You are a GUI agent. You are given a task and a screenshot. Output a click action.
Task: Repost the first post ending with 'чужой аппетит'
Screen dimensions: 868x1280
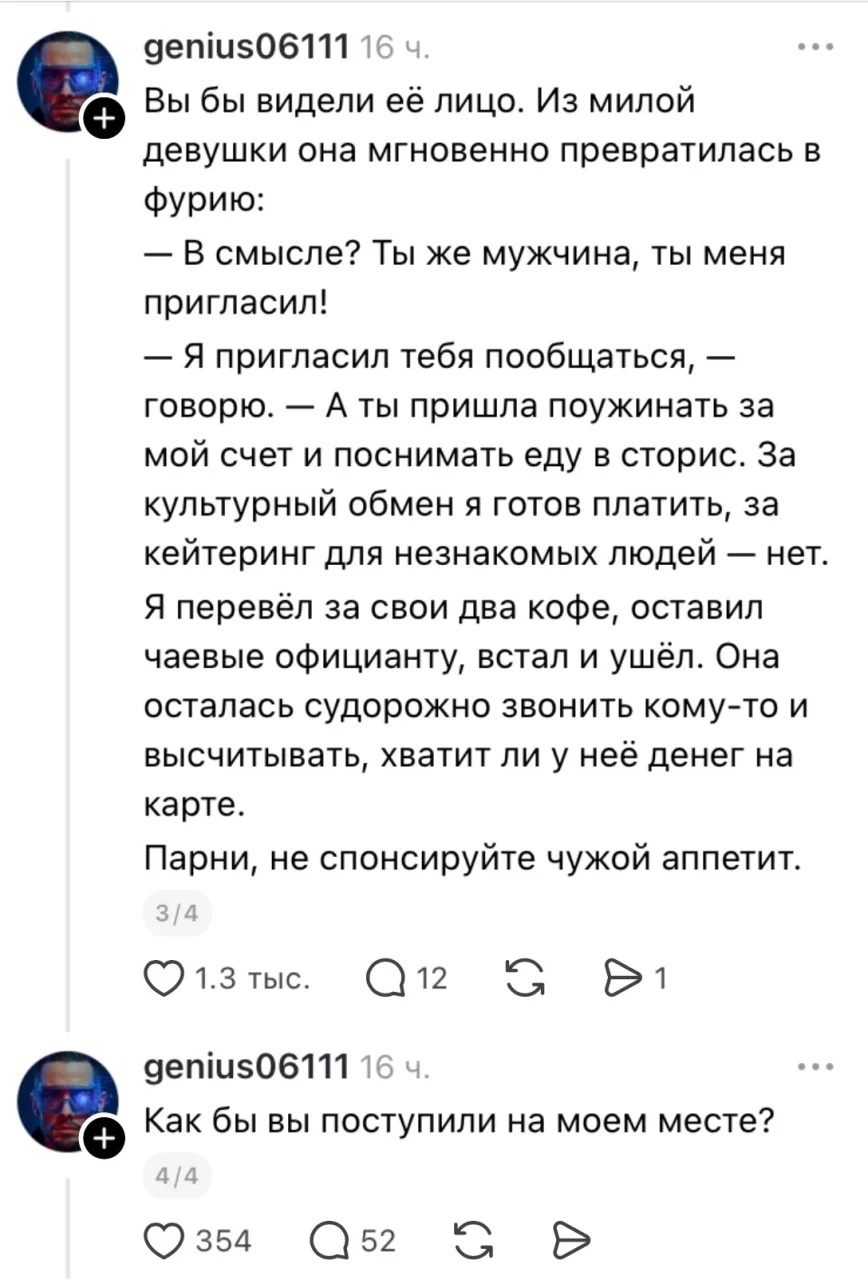point(522,977)
